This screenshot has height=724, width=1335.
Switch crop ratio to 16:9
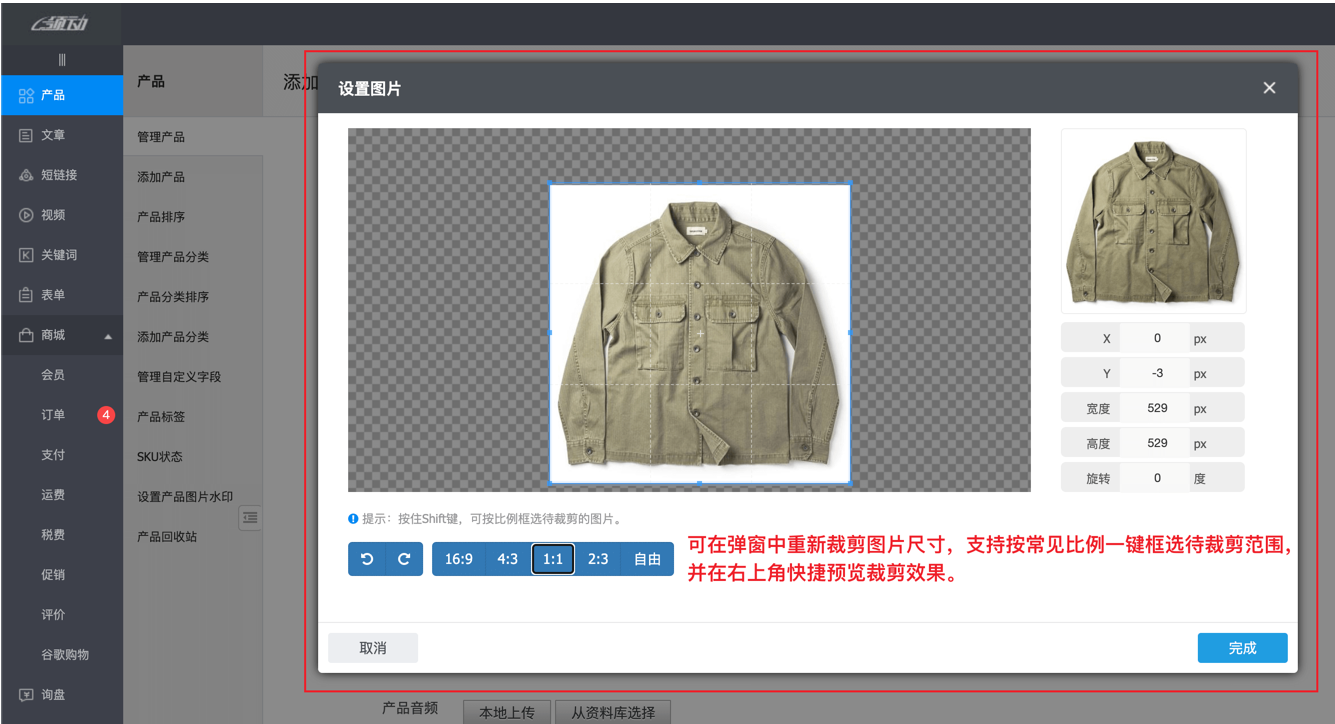pos(459,559)
